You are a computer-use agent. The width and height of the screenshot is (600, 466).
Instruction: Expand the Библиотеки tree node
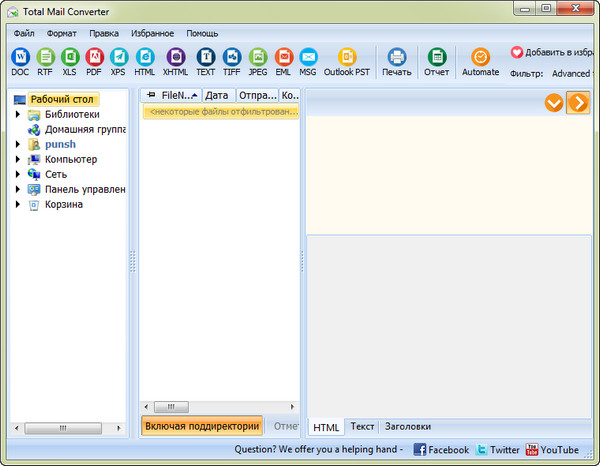[18, 115]
